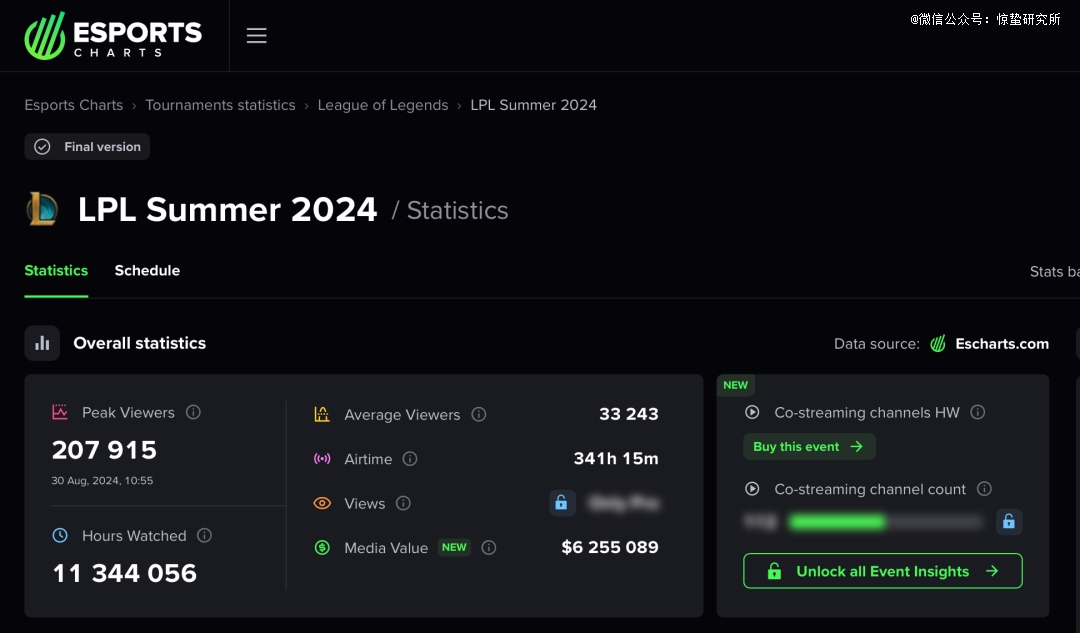
Task: Open the hamburger navigation menu
Action: tap(256, 36)
